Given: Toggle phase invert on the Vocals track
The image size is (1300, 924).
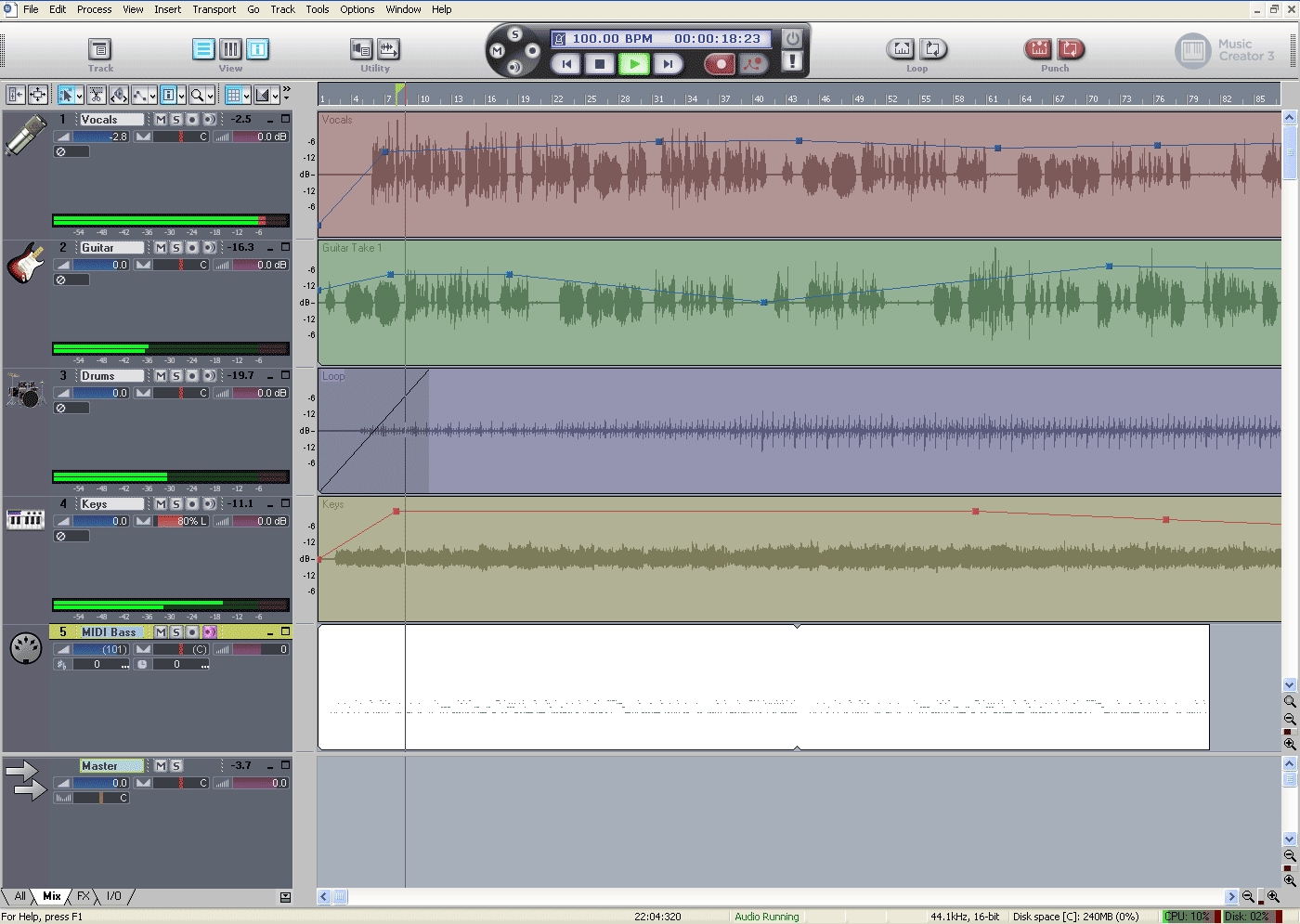Looking at the screenshot, I should [60, 151].
